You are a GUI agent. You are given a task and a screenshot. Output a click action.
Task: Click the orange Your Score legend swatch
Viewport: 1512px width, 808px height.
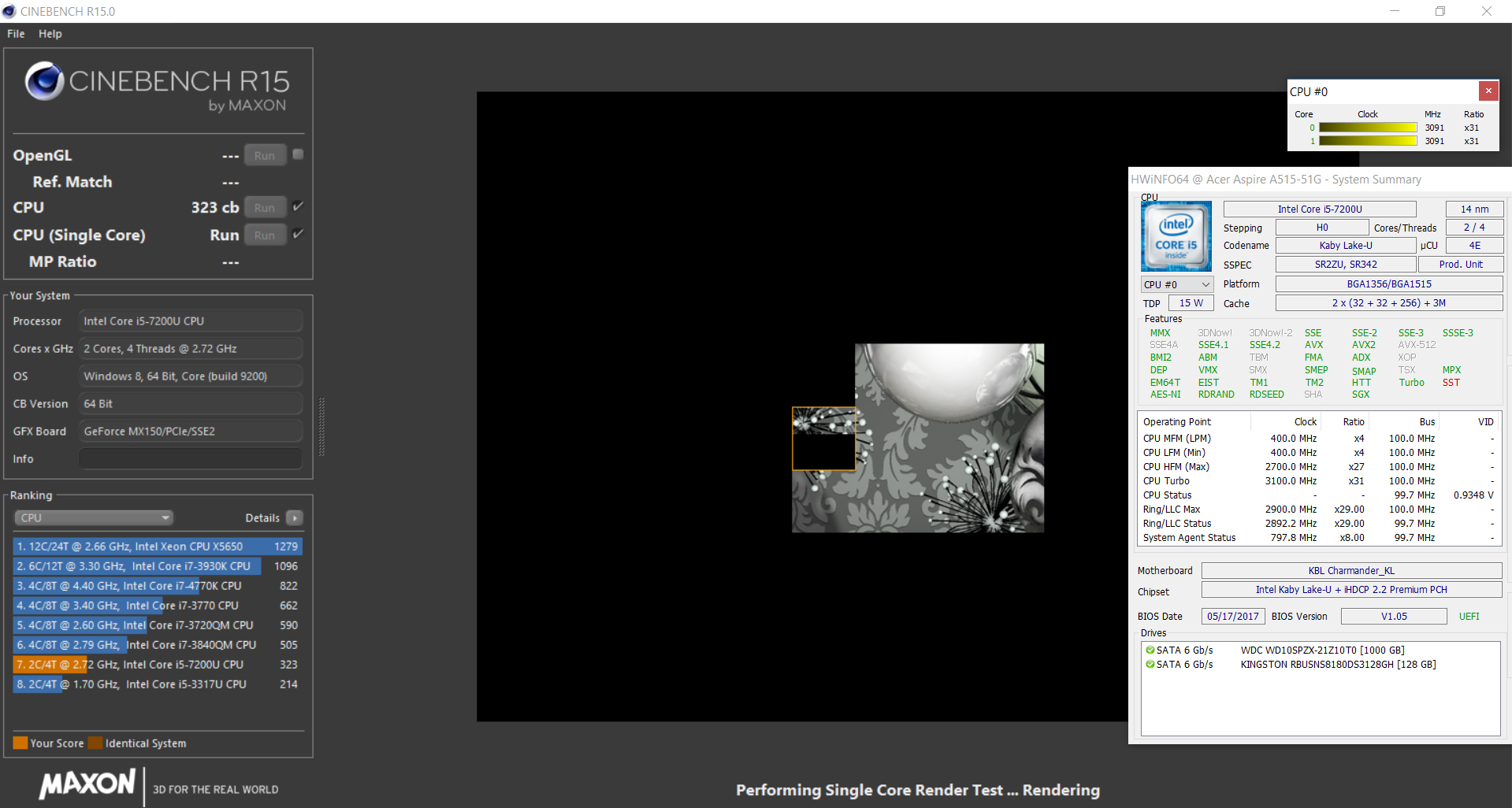tap(20, 743)
